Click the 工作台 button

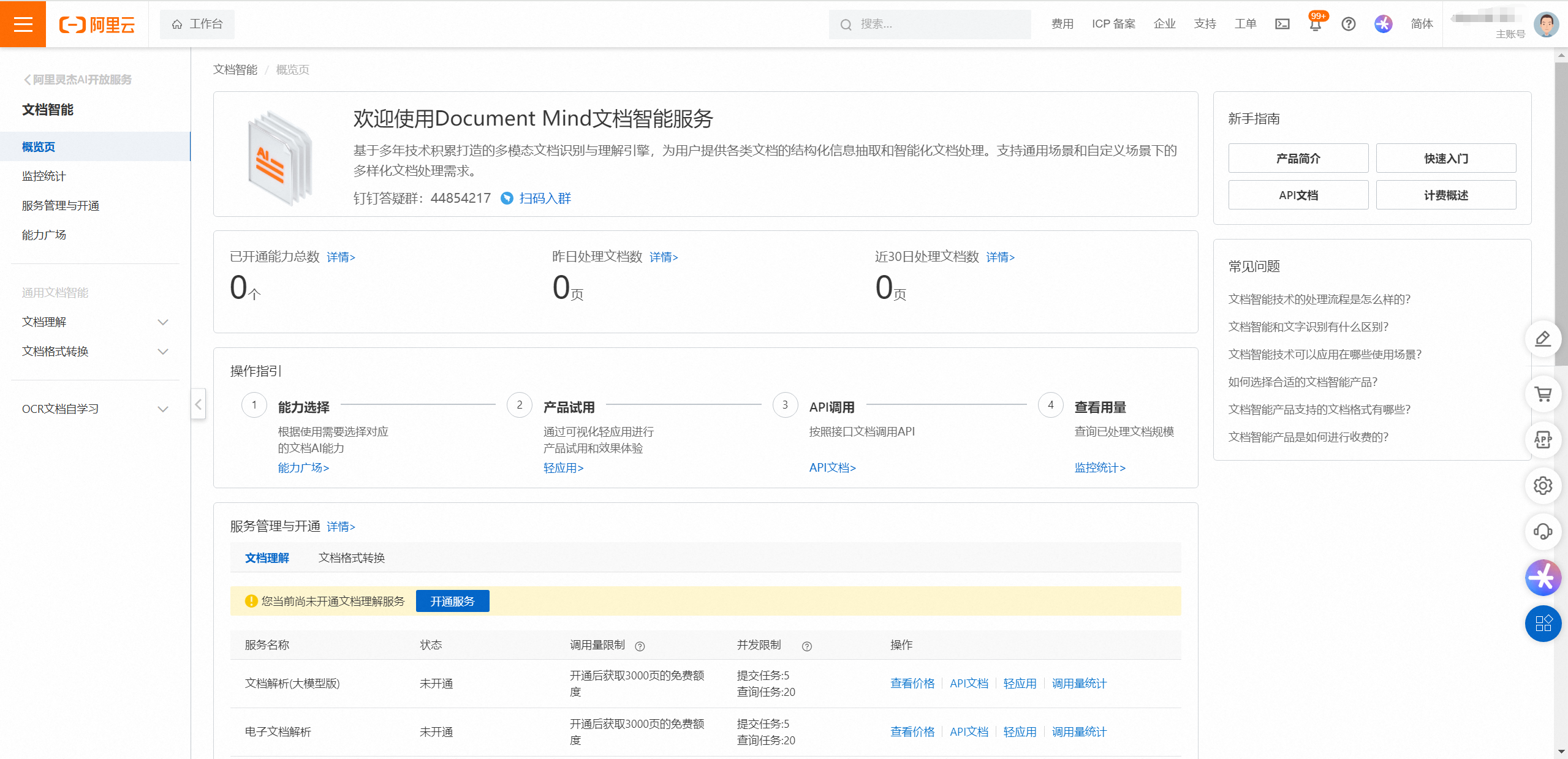tap(197, 25)
